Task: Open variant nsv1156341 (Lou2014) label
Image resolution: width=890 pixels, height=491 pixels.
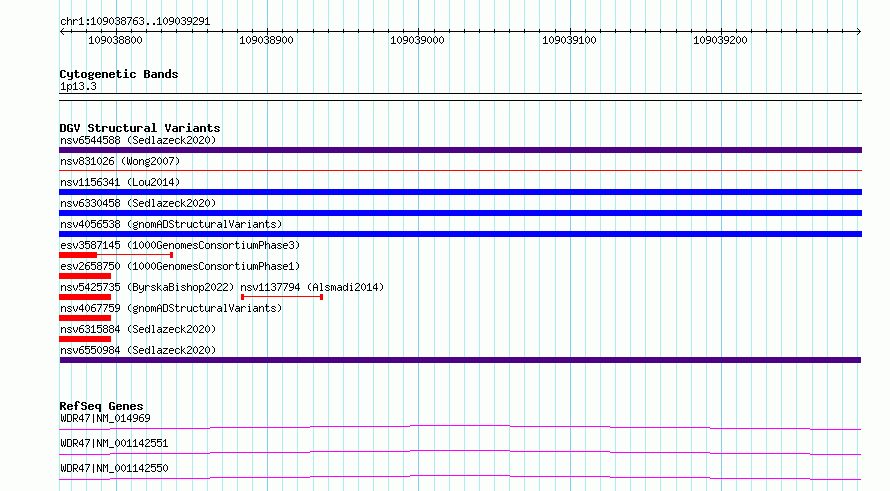Action: tap(120, 182)
